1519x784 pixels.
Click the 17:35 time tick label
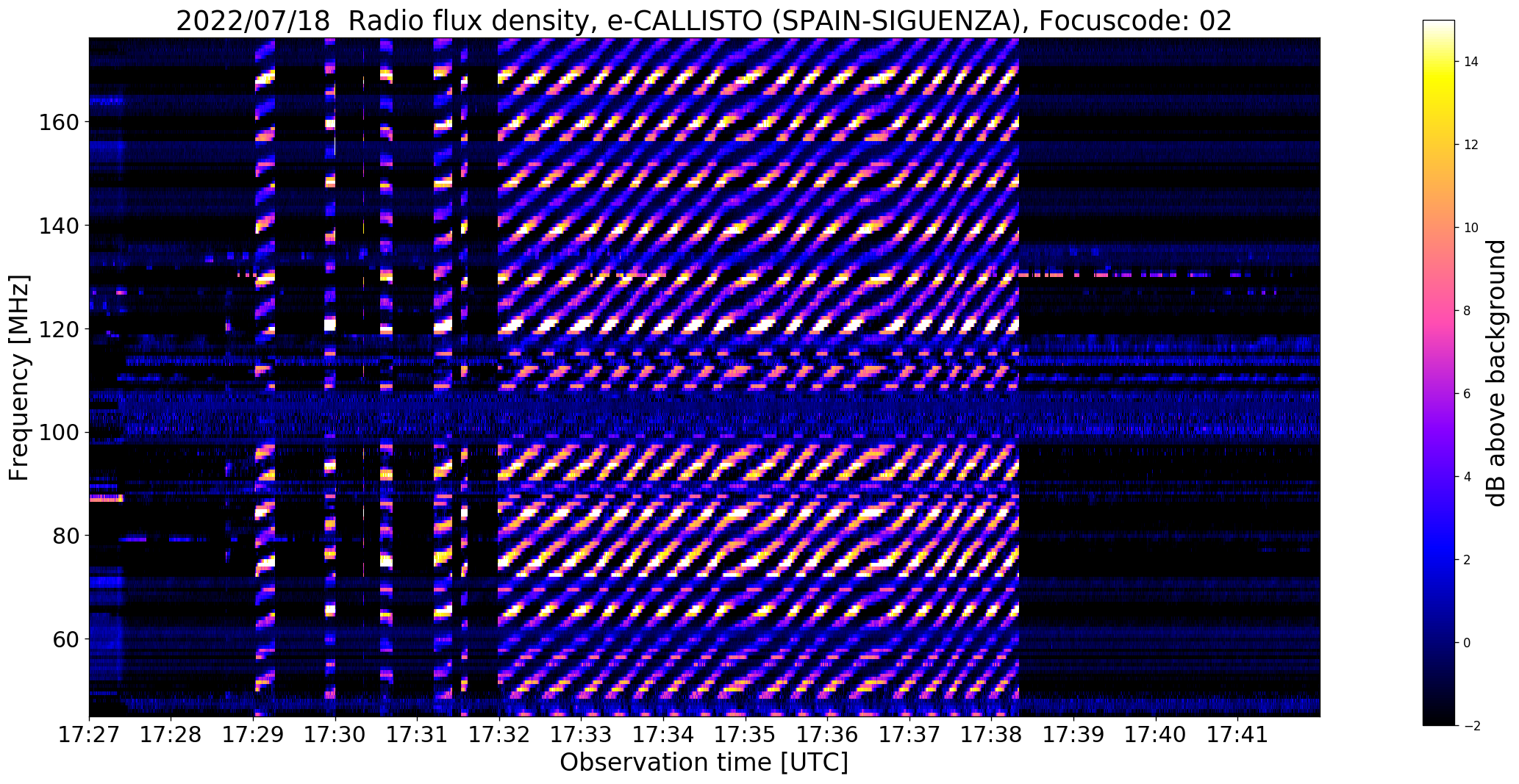[746, 735]
